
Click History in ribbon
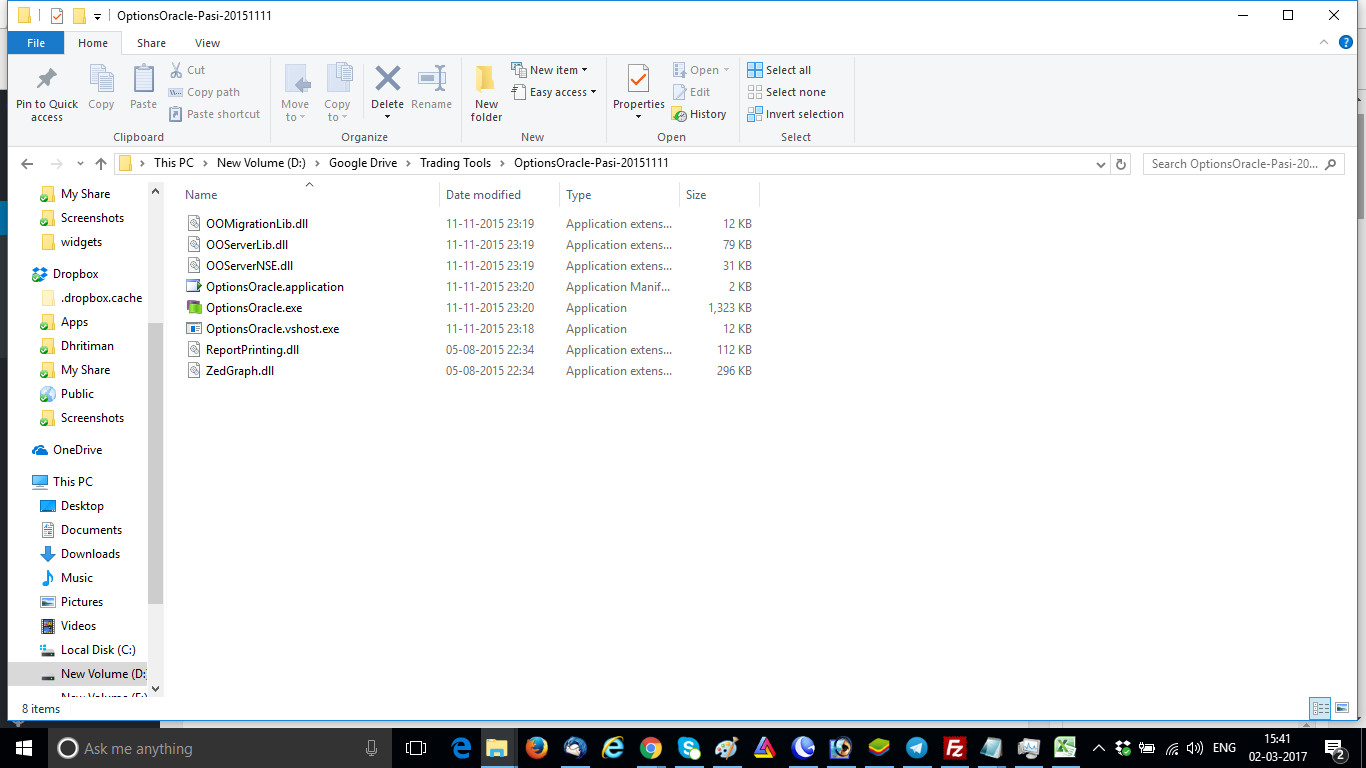pyautogui.click(x=699, y=114)
